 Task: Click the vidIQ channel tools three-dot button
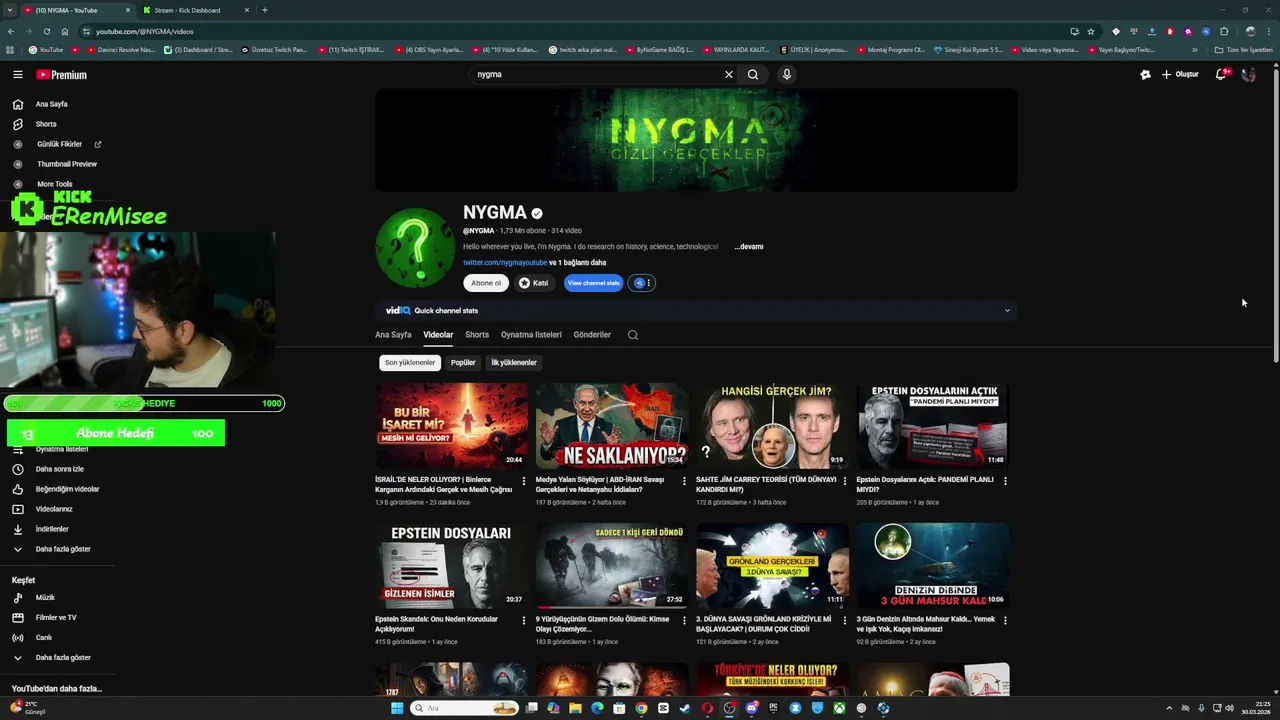pyautogui.click(x=643, y=283)
